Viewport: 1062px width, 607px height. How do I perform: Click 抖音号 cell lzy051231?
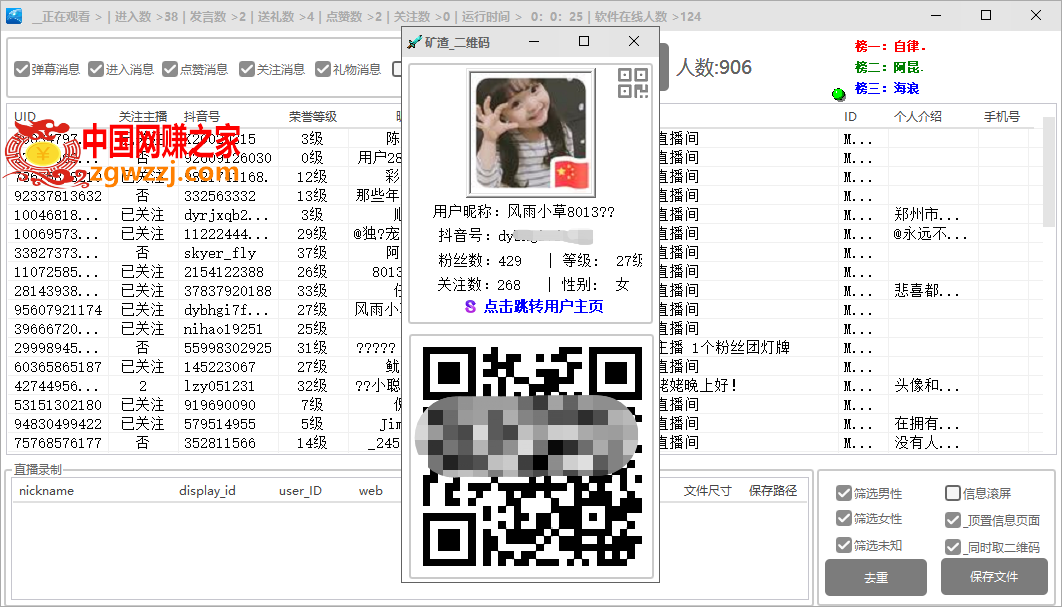tap(219, 385)
